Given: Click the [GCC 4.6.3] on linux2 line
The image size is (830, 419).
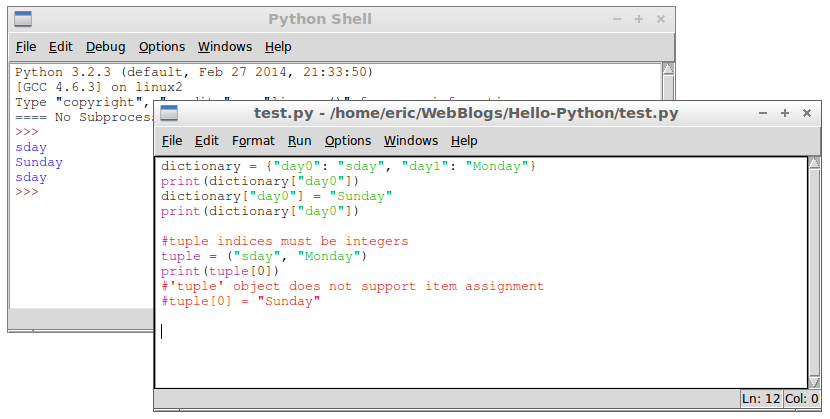Looking at the screenshot, I should click(98, 87).
